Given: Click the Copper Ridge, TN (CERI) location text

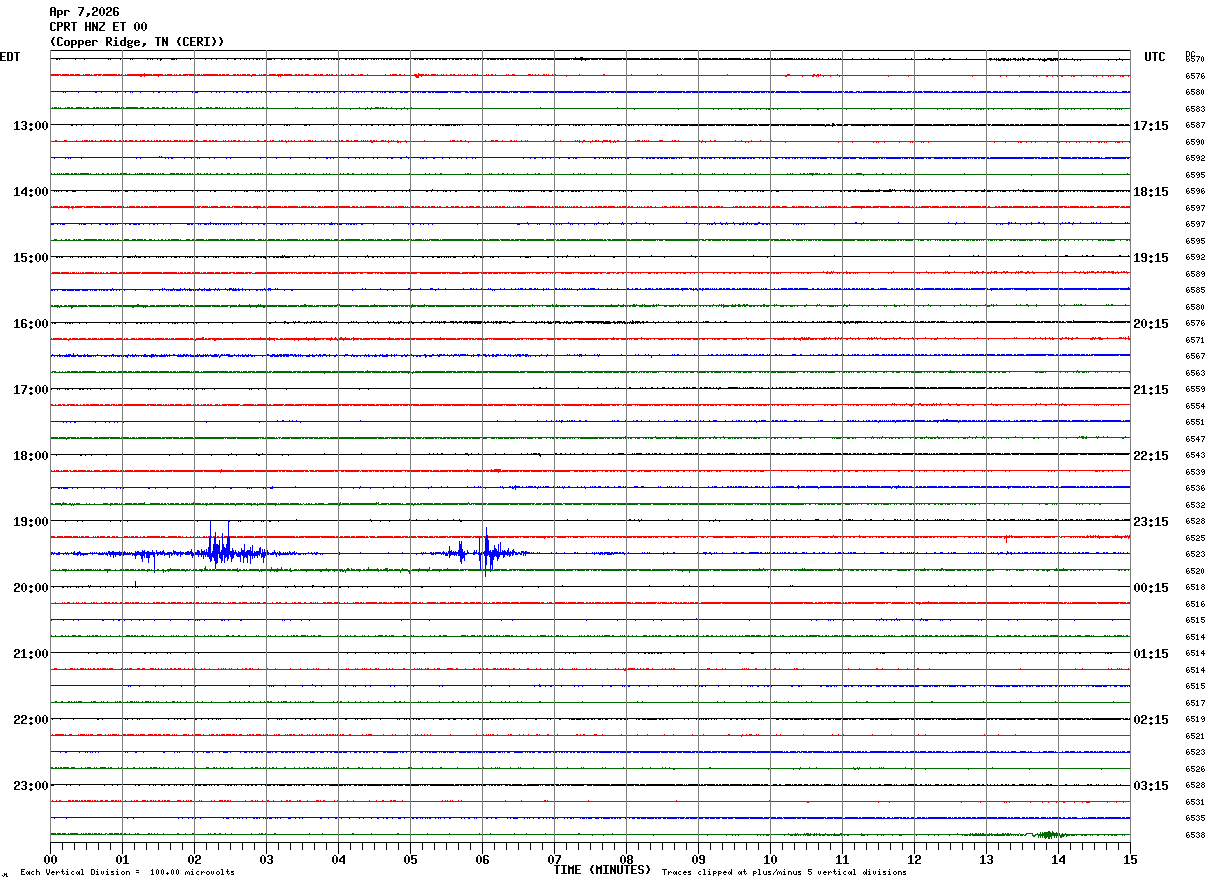Looking at the screenshot, I should [137, 42].
